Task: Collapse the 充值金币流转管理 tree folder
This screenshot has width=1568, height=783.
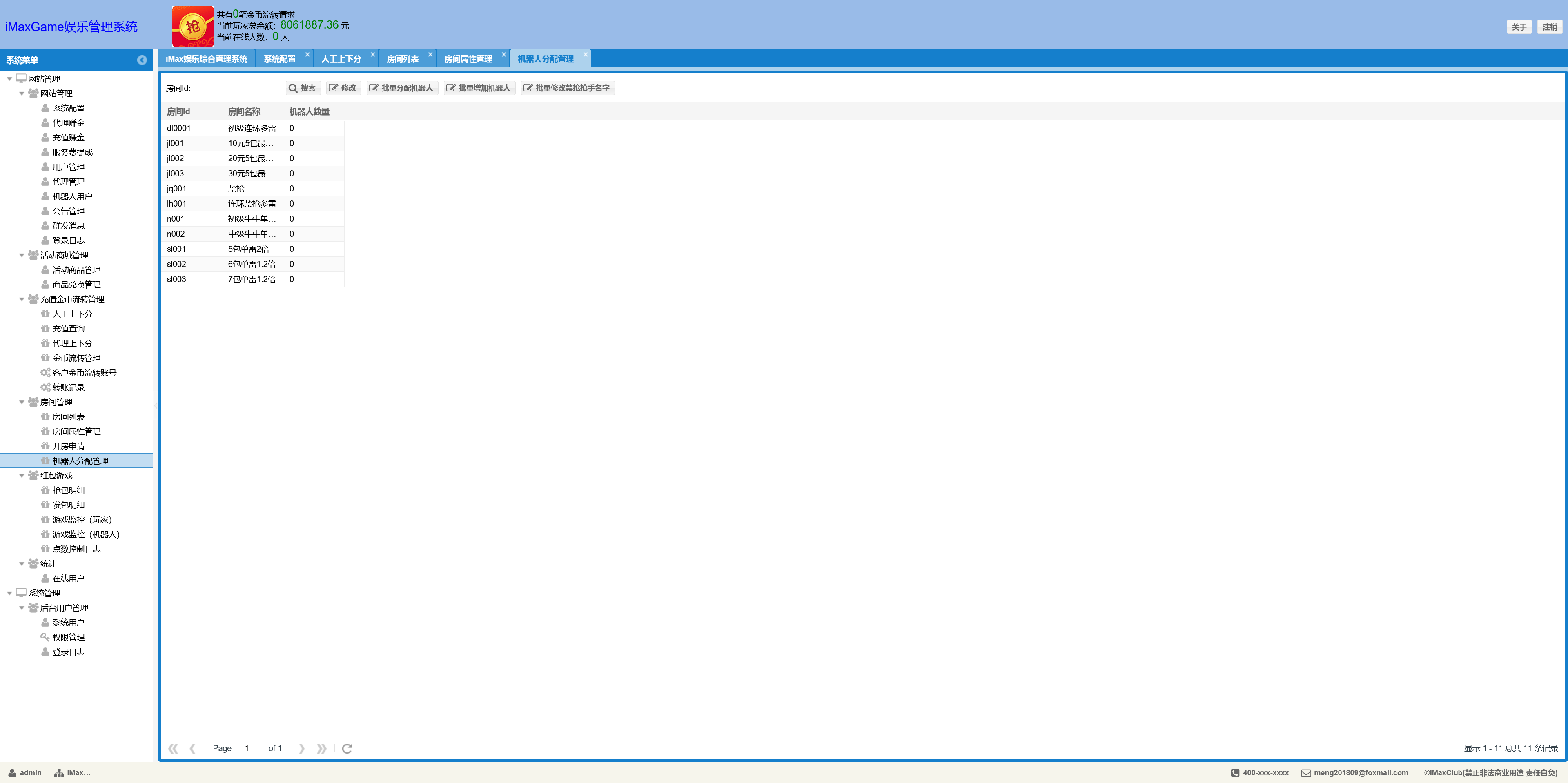Action: (x=22, y=299)
